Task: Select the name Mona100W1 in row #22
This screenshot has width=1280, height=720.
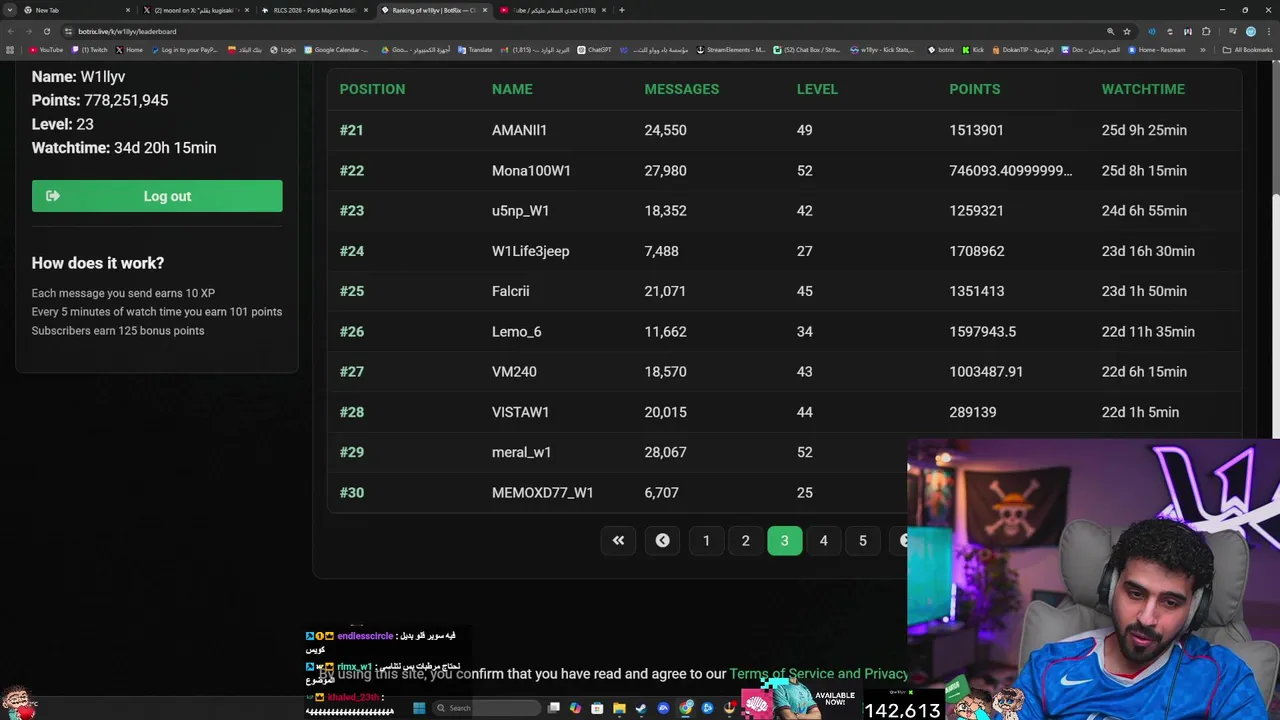Action: [531, 170]
